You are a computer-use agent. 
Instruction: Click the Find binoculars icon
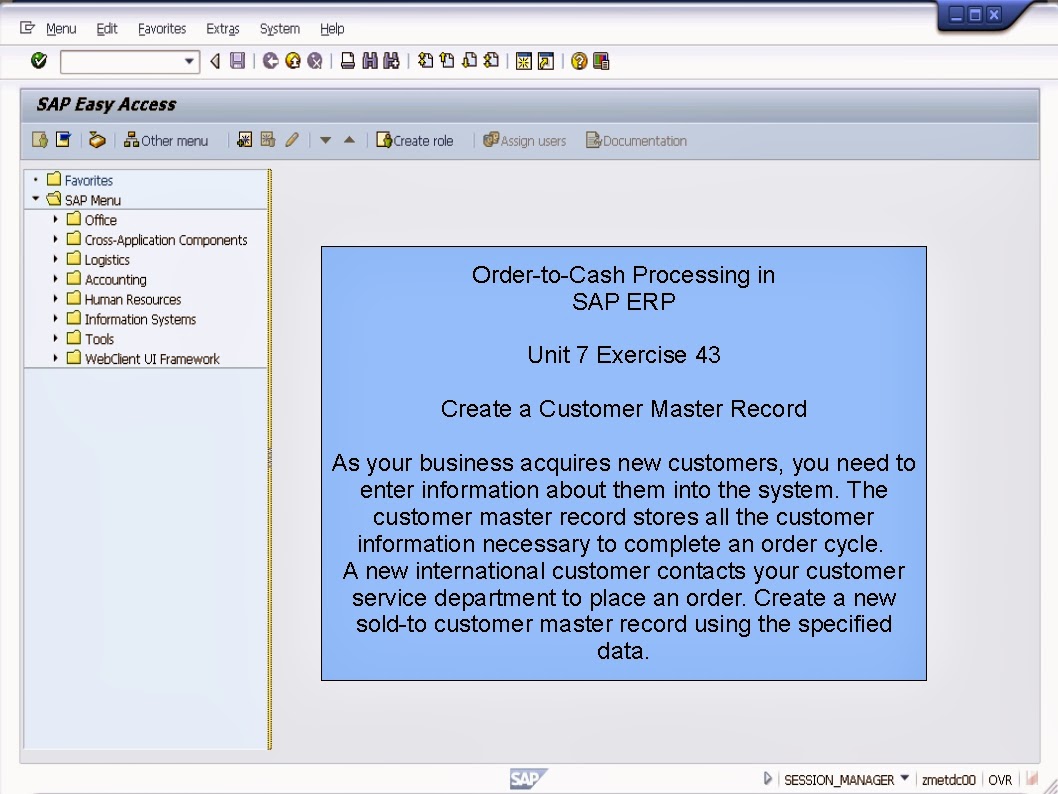370,61
